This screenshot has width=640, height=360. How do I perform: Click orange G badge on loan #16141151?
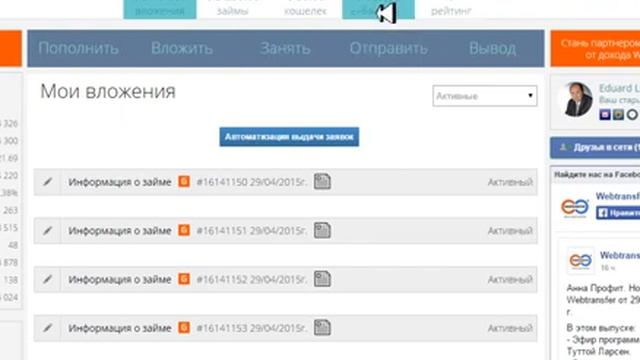184,230
